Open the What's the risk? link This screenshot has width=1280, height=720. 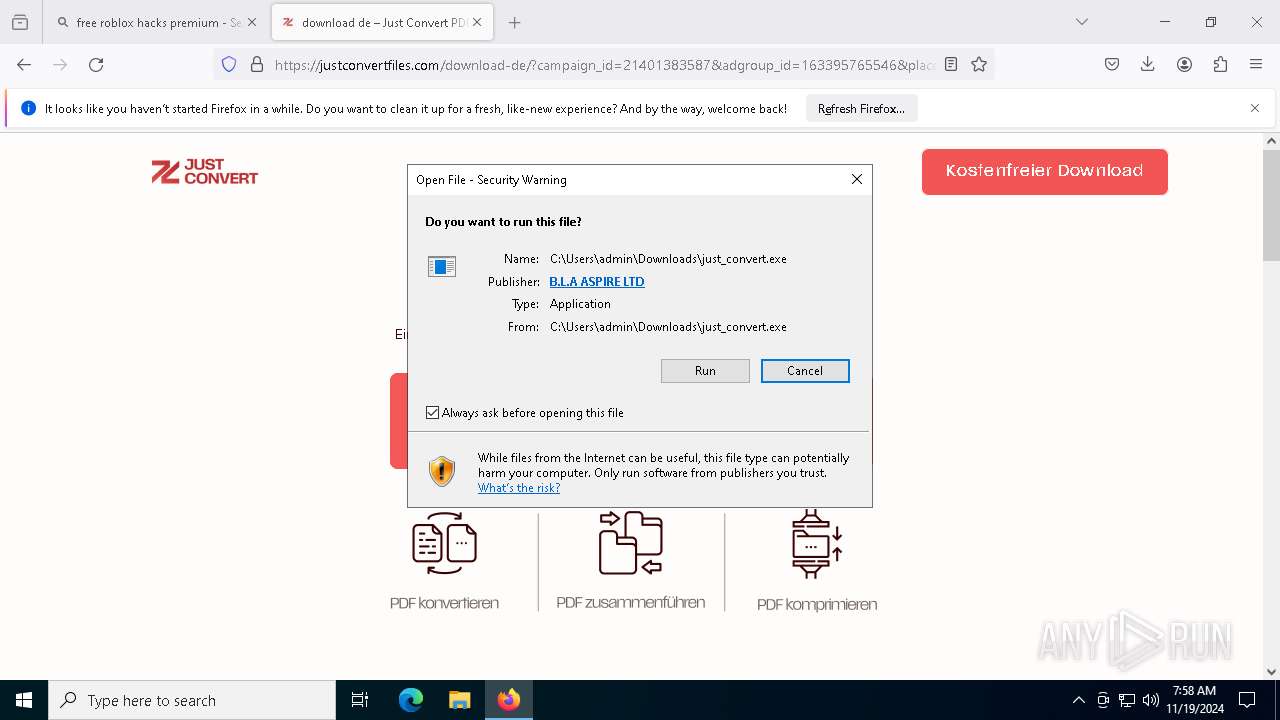(519, 488)
